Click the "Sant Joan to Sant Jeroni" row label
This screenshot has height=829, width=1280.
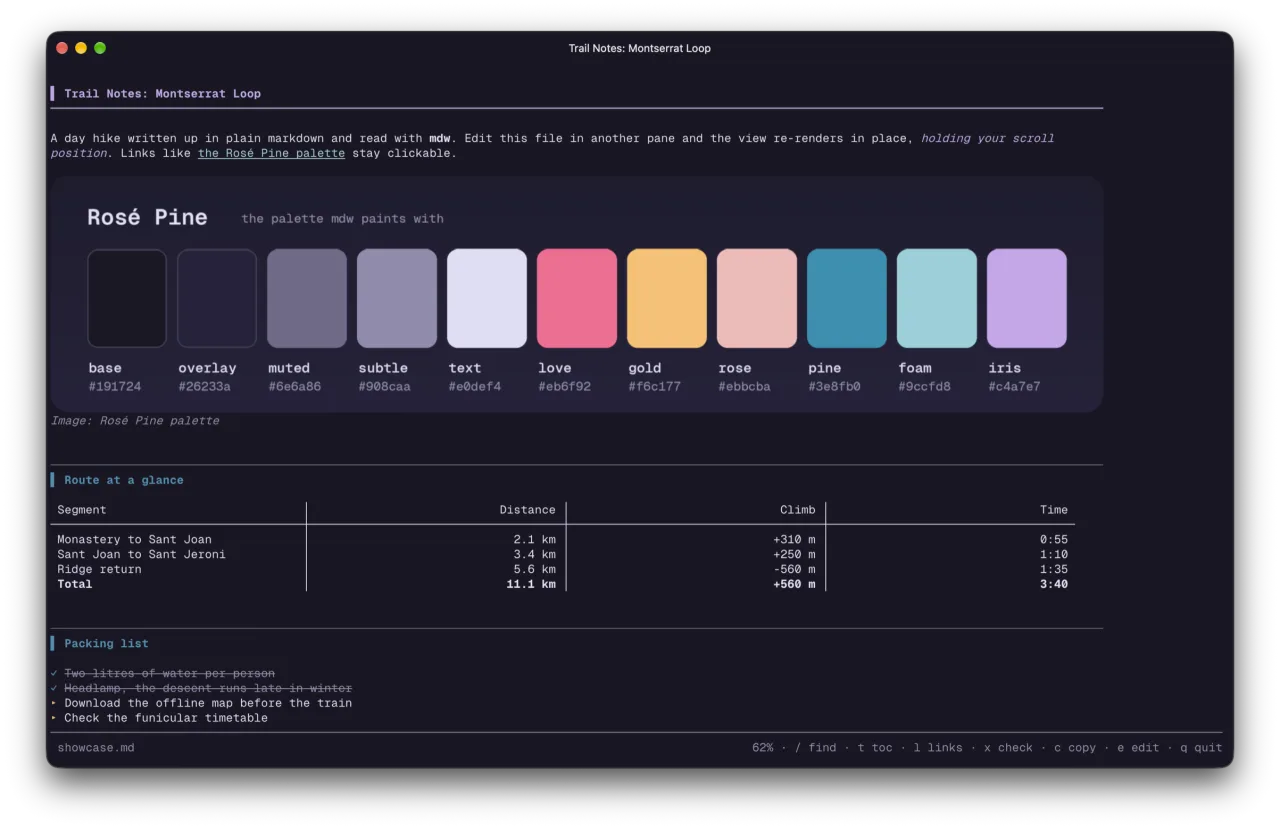tap(141, 555)
